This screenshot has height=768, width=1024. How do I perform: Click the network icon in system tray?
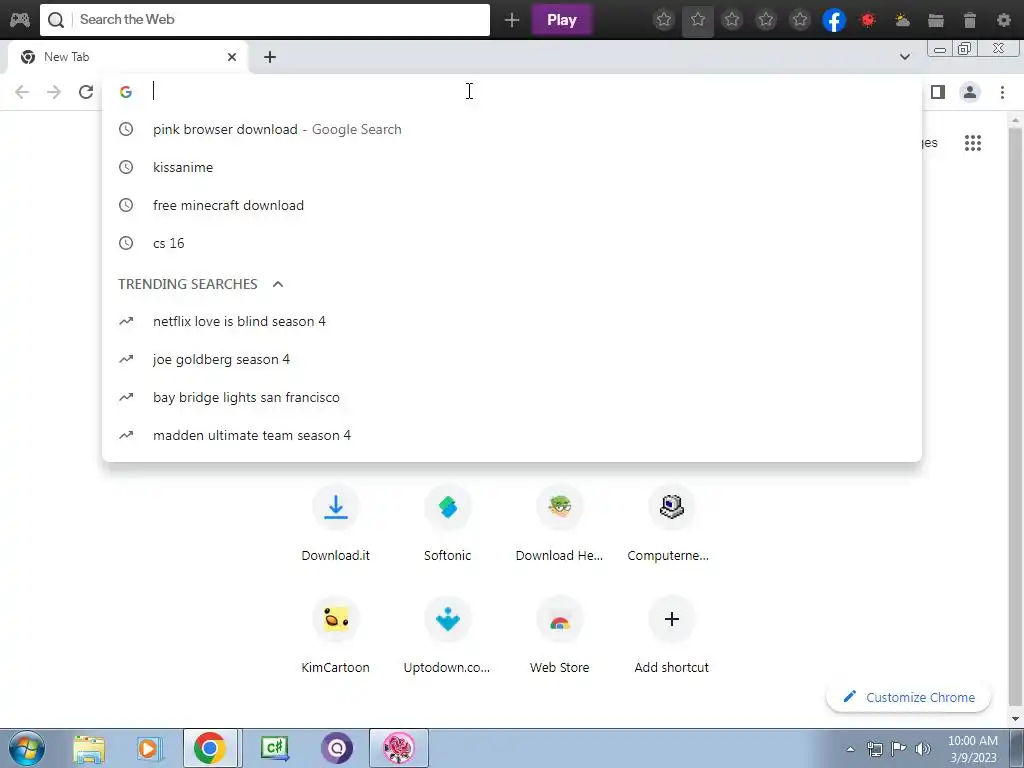coord(874,749)
